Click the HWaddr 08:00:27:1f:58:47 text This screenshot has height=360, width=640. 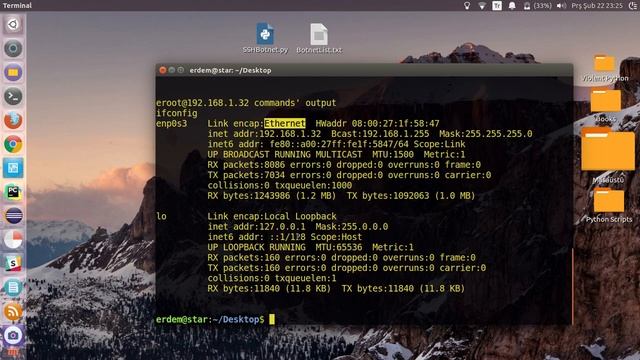pyautogui.click(x=377, y=123)
